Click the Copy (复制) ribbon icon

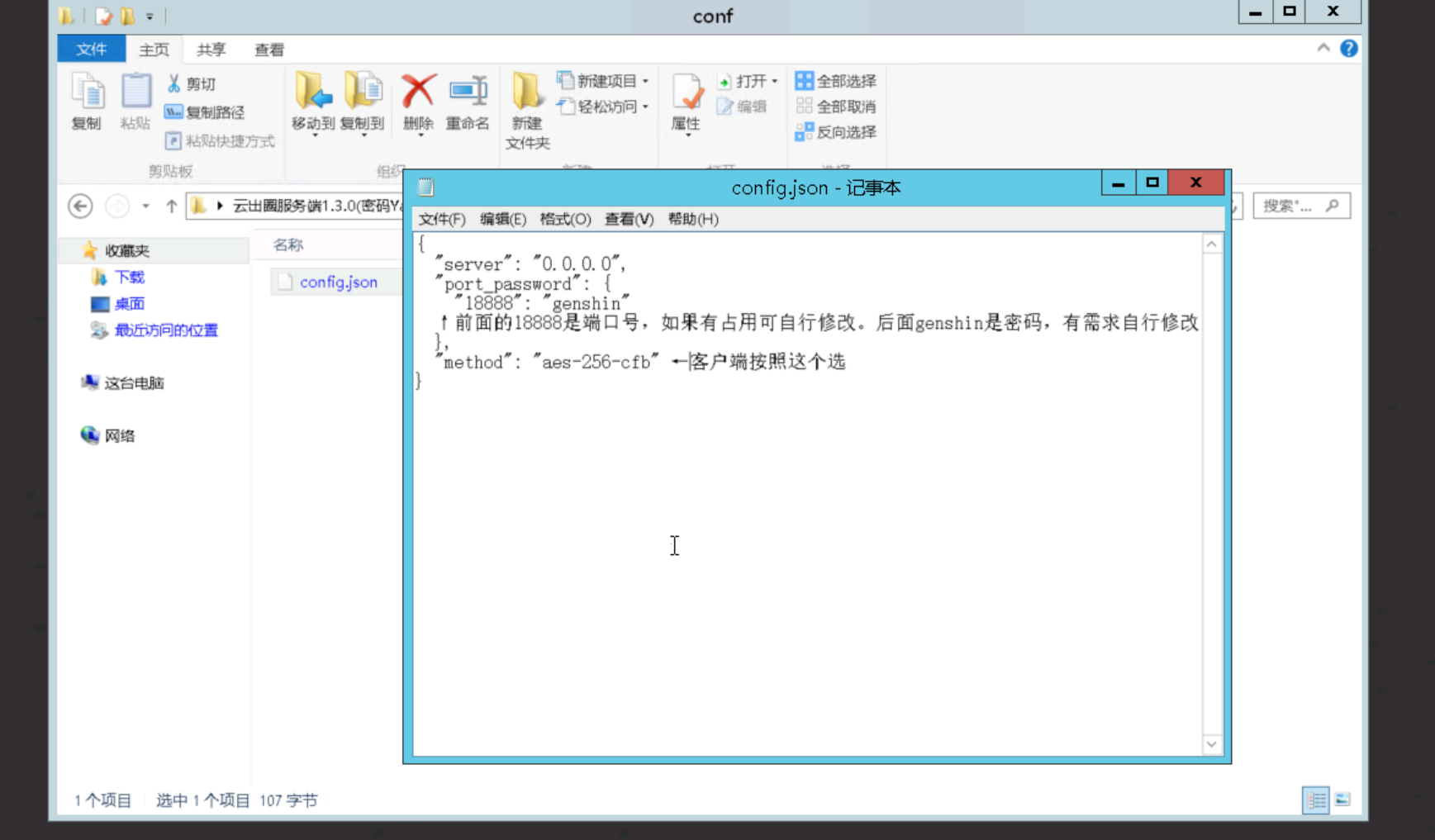(x=87, y=101)
